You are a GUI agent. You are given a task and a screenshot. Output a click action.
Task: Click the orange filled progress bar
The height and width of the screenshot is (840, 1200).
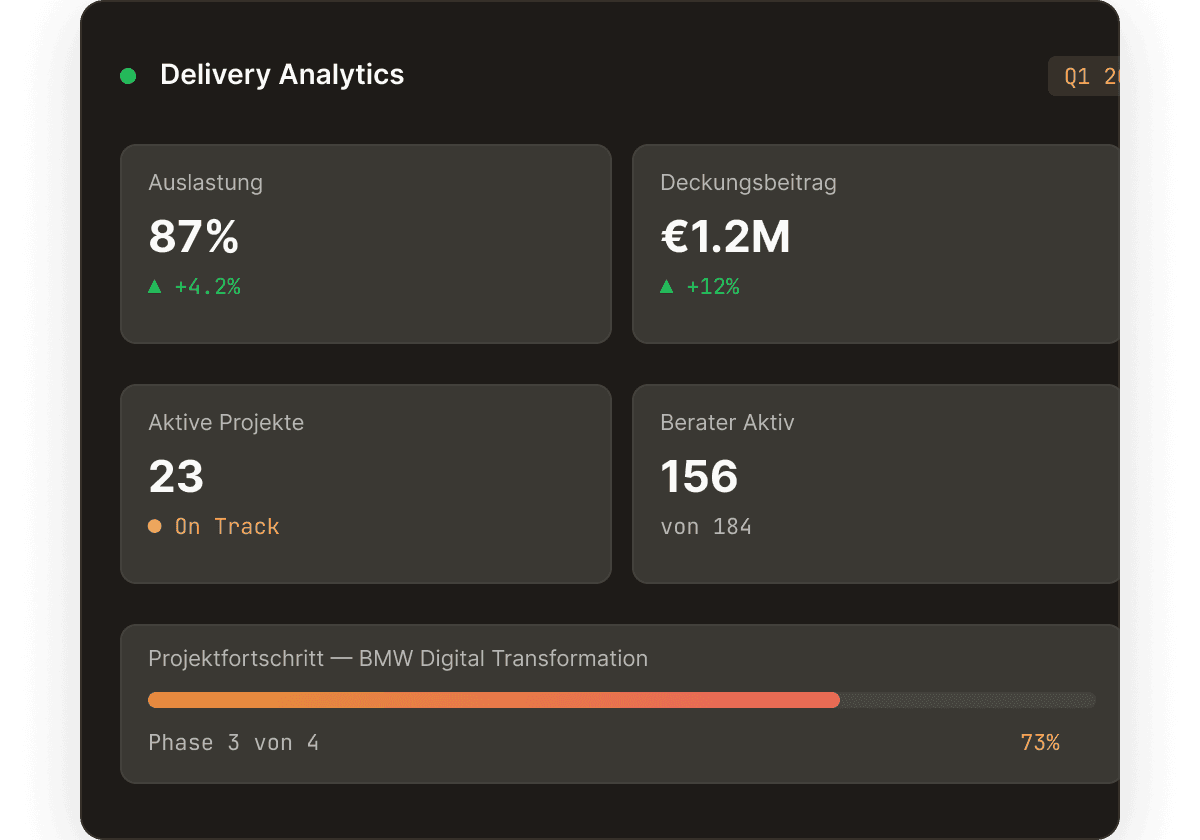493,700
